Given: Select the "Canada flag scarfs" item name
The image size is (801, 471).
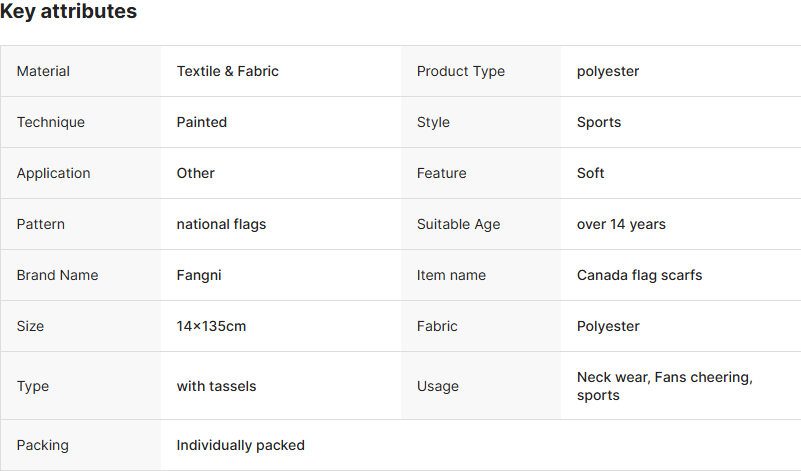Looking at the screenshot, I should (x=640, y=275).
